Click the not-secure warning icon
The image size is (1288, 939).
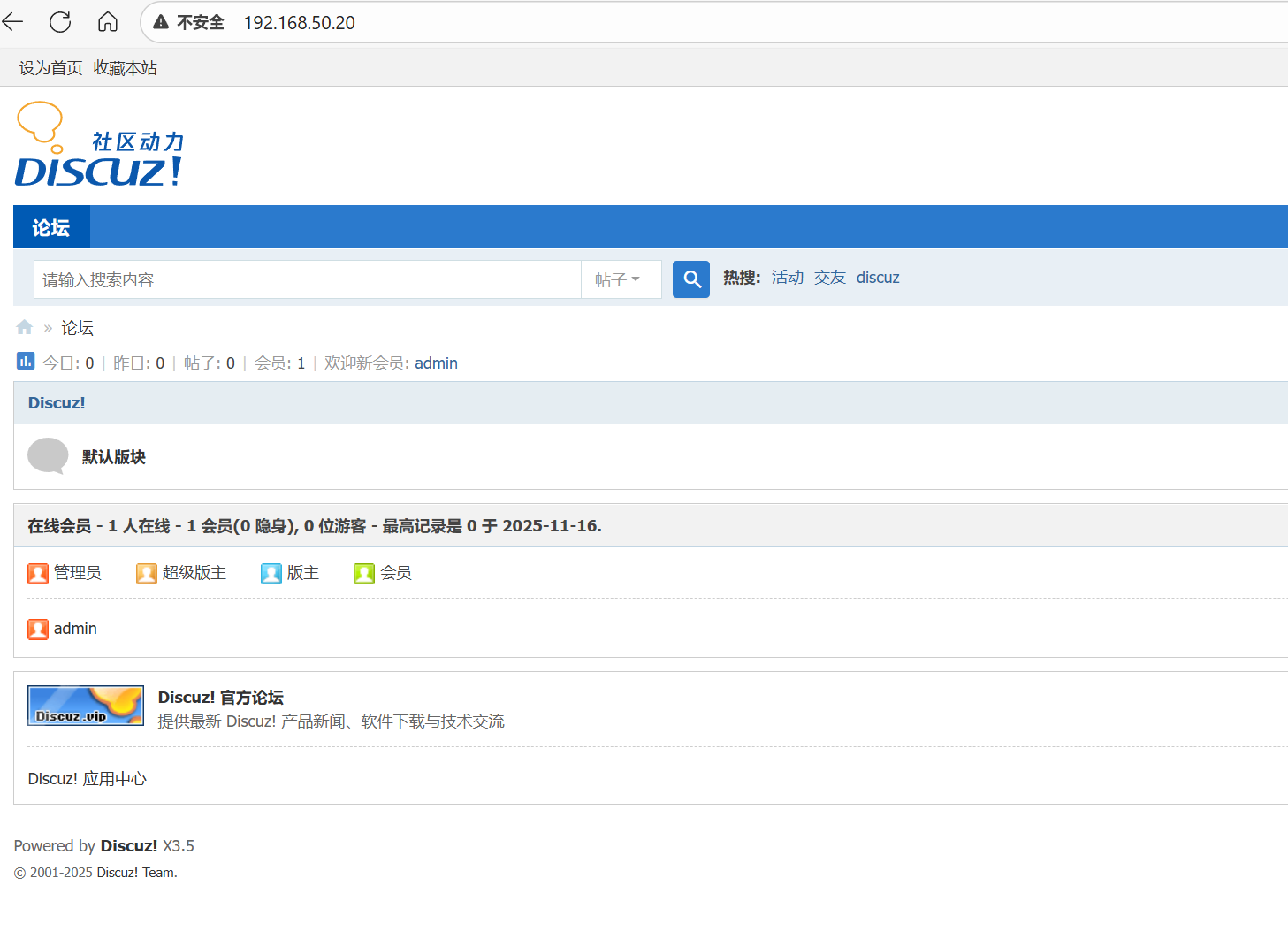161,22
